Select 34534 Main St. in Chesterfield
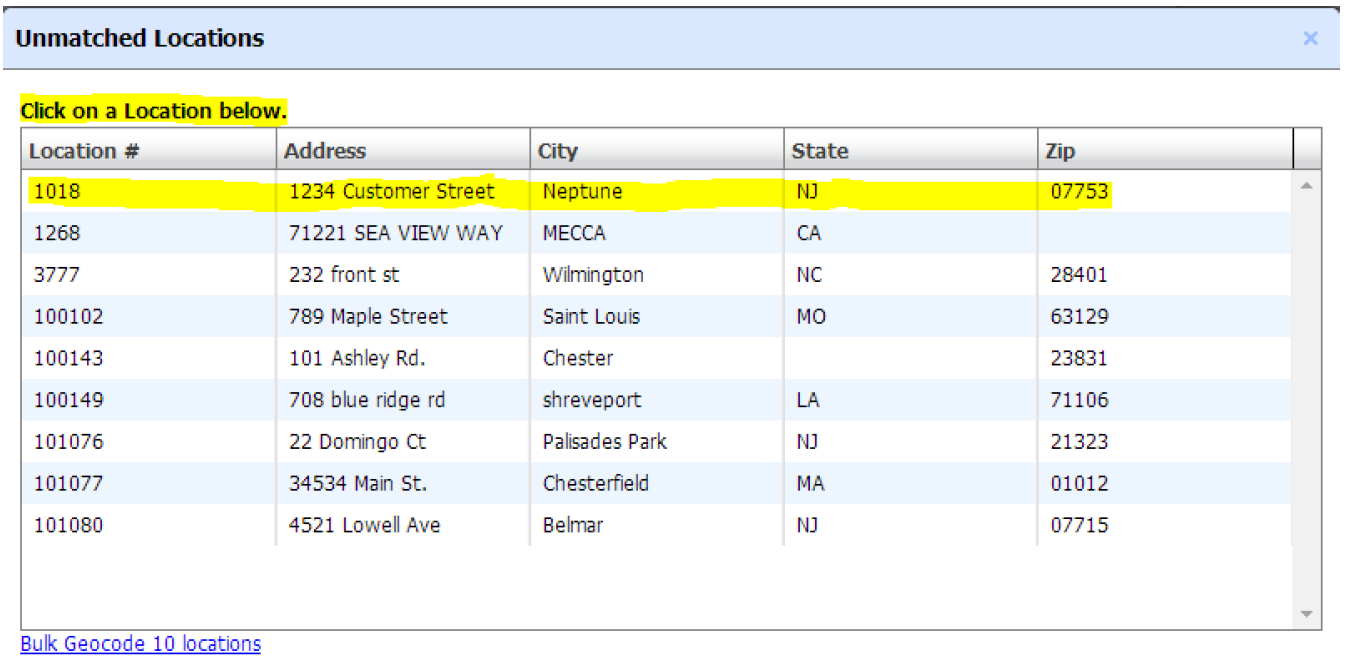This screenshot has width=1347, height=666. coord(358,484)
